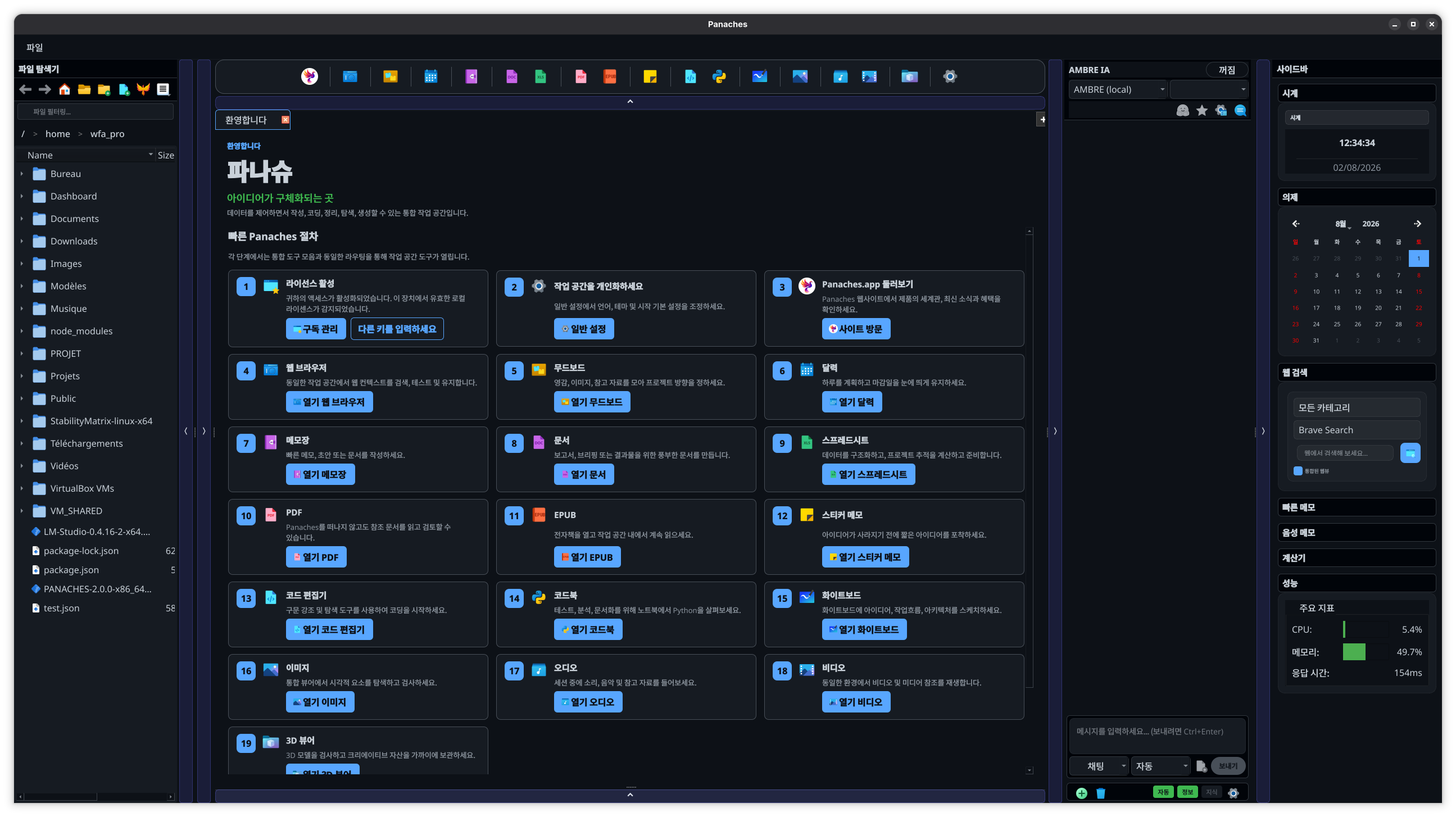
Task: Create a new file in file explorer
Action: click(x=124, y=89)
